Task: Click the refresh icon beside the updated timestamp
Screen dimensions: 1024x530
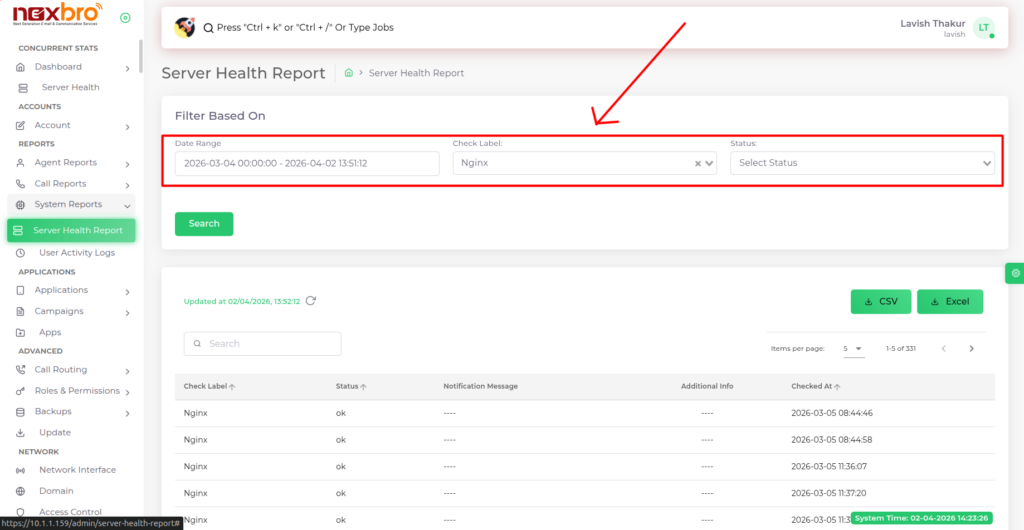Action: pyautogui.click(x=311, y=300)
